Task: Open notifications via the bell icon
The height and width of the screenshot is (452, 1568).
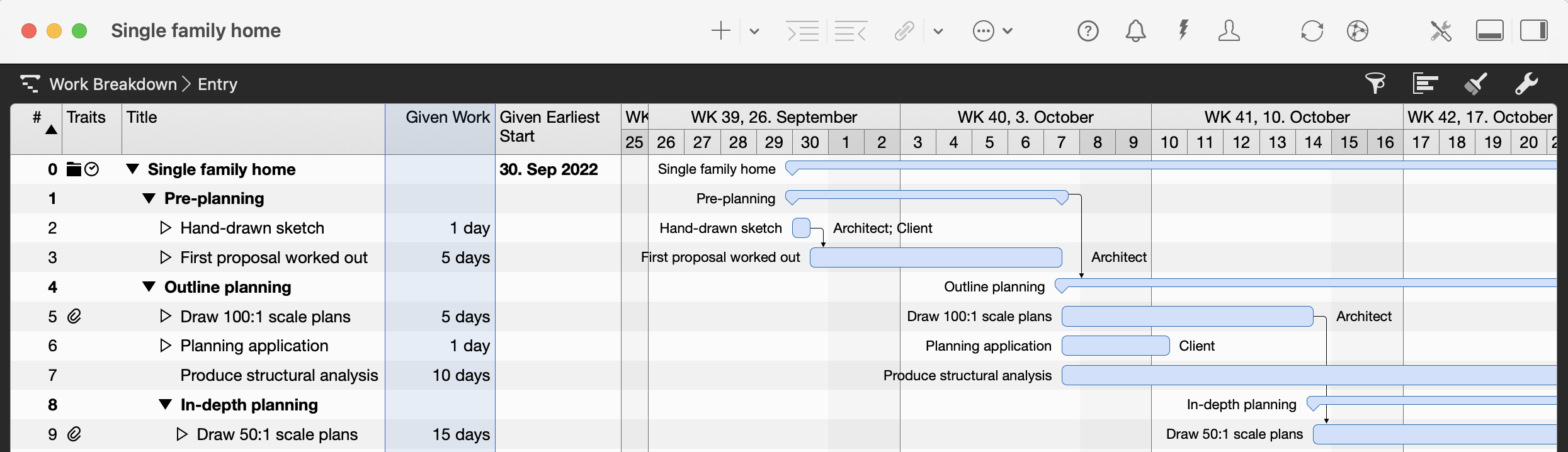Action: click(x=1135, y=30)
